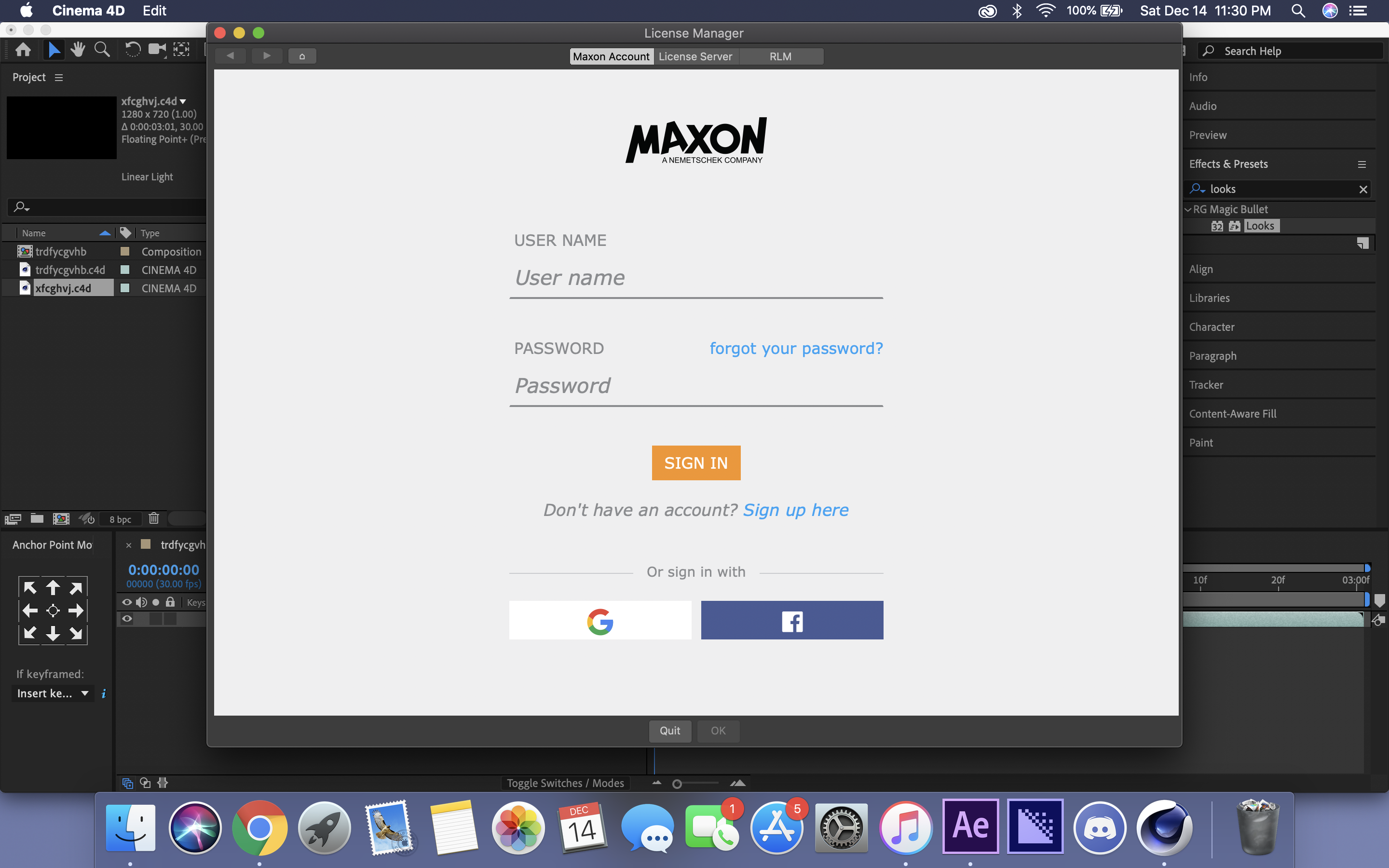This screenshot has width=1389, height=868.
Task: Click the Cinema 4D app icon in dock
Action: coord(1163,827)
